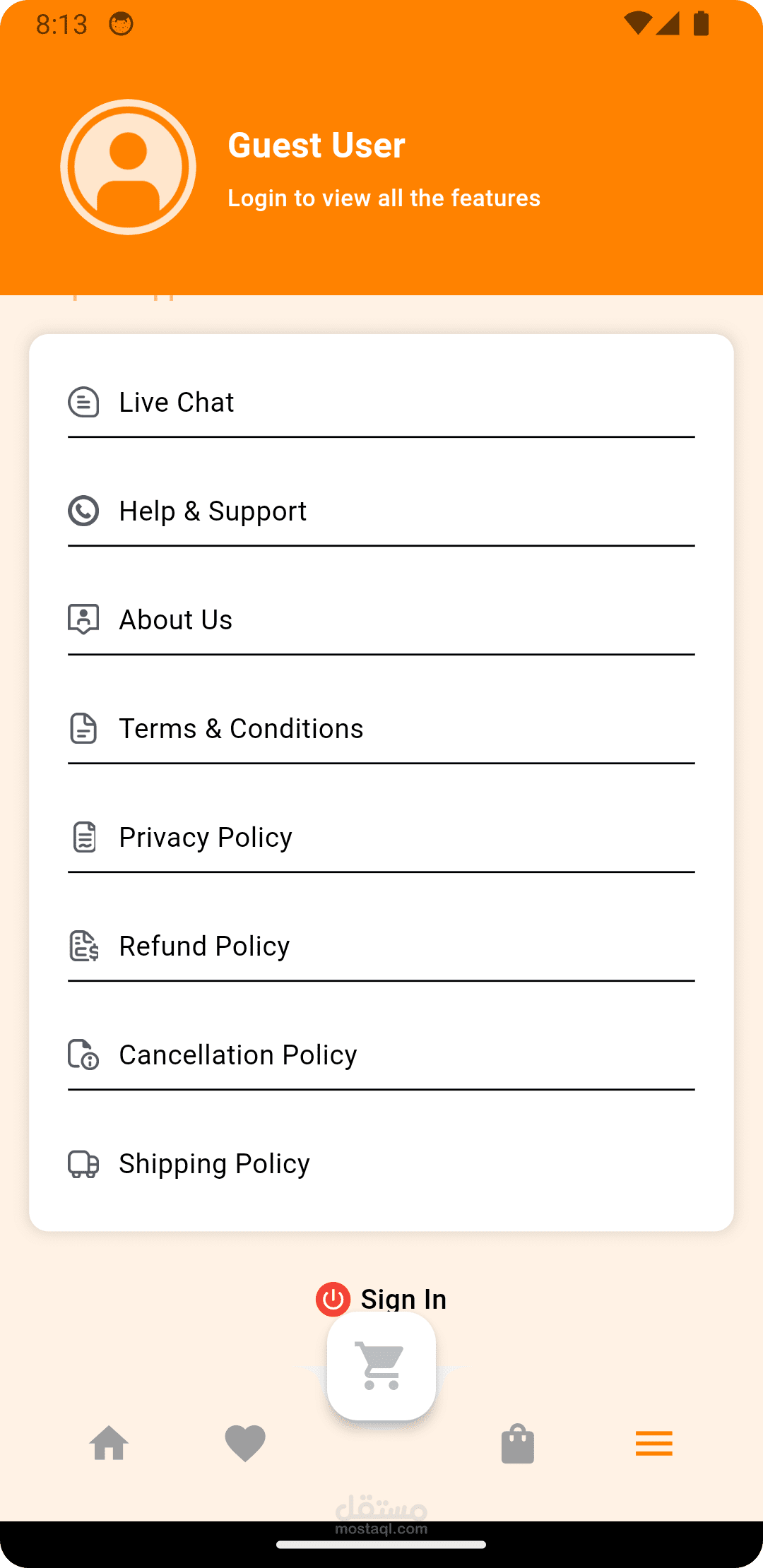
Task: Tap the Sign In text
Action: (x=403, y=1299)
